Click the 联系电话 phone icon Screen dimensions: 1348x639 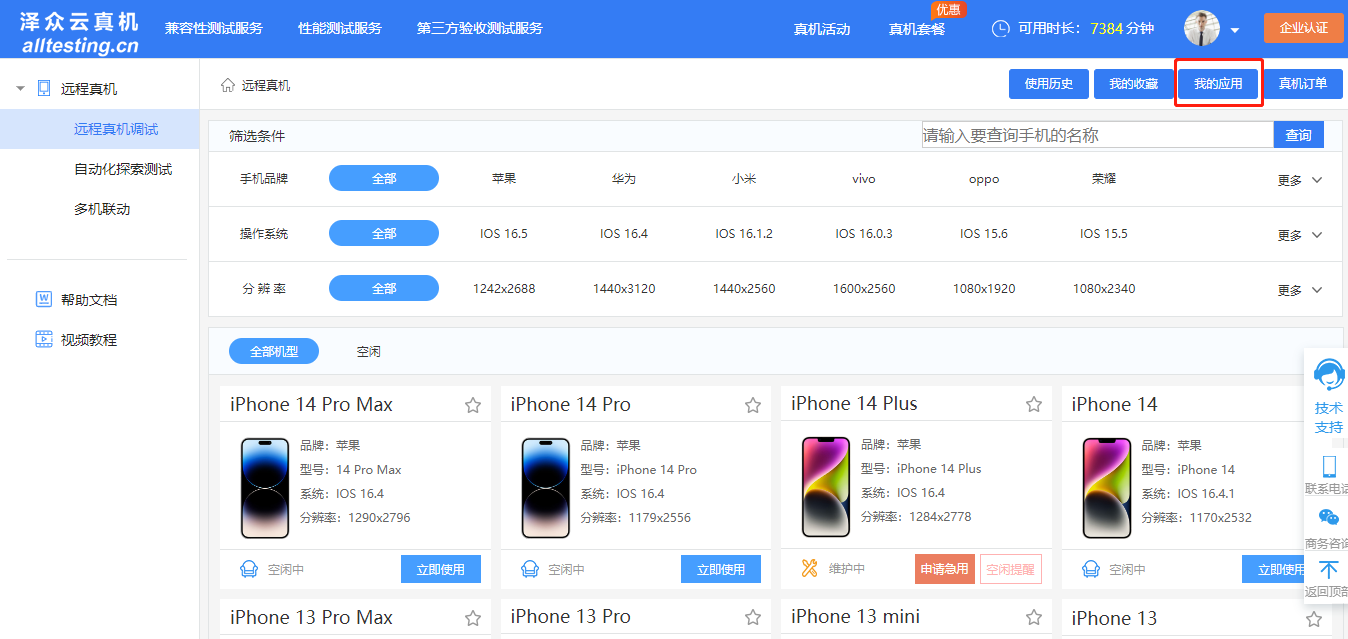click(1329, 466)
